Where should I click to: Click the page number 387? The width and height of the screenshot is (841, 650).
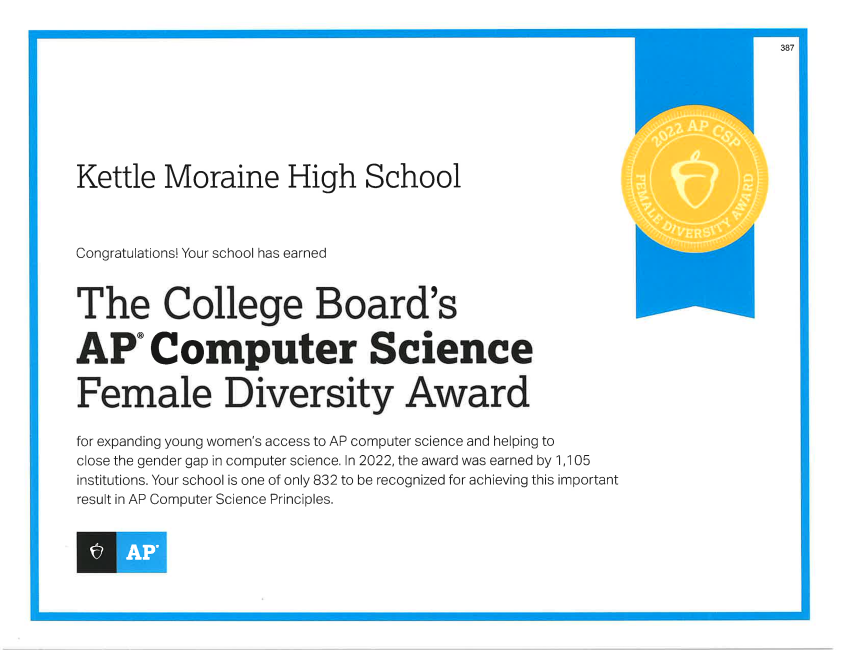787,49
